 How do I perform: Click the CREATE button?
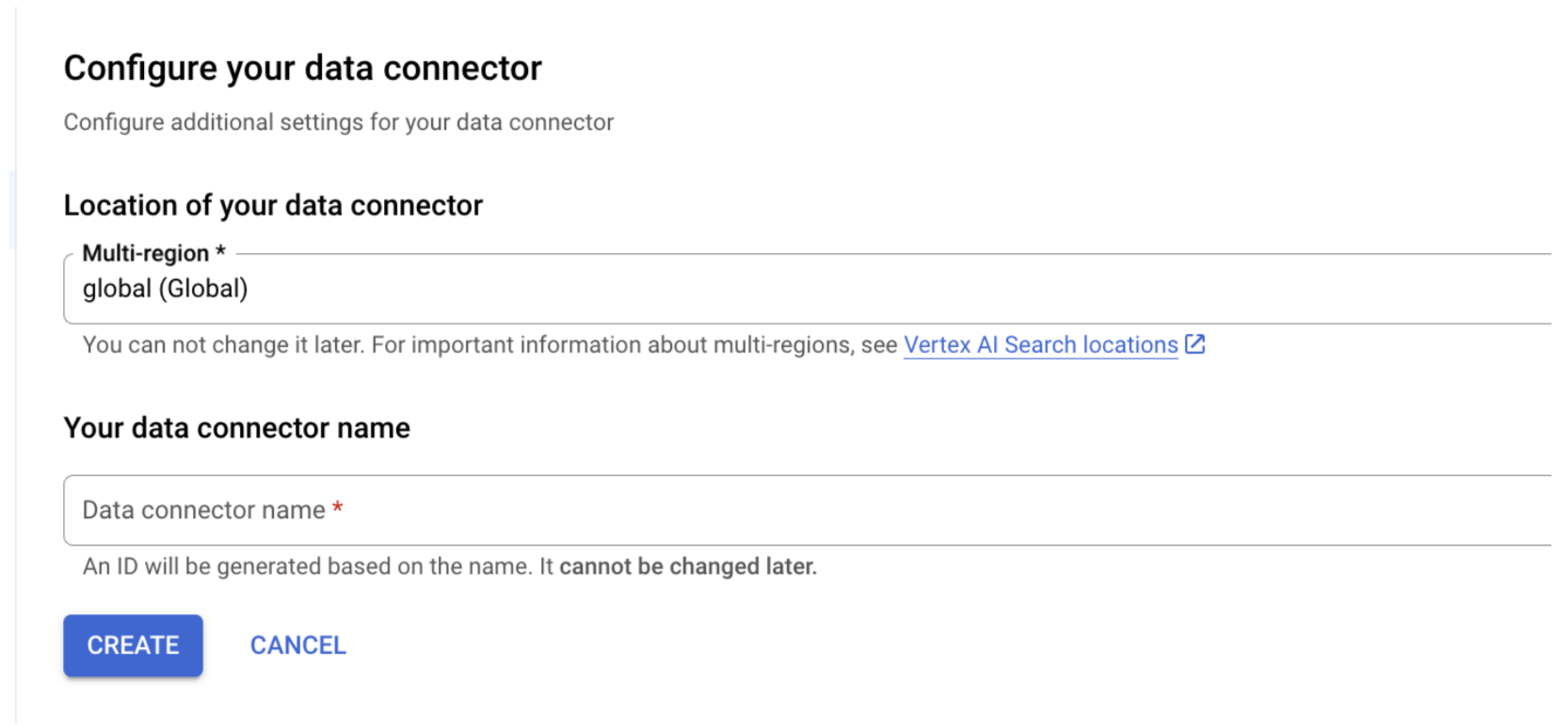(x=132, y=645)
